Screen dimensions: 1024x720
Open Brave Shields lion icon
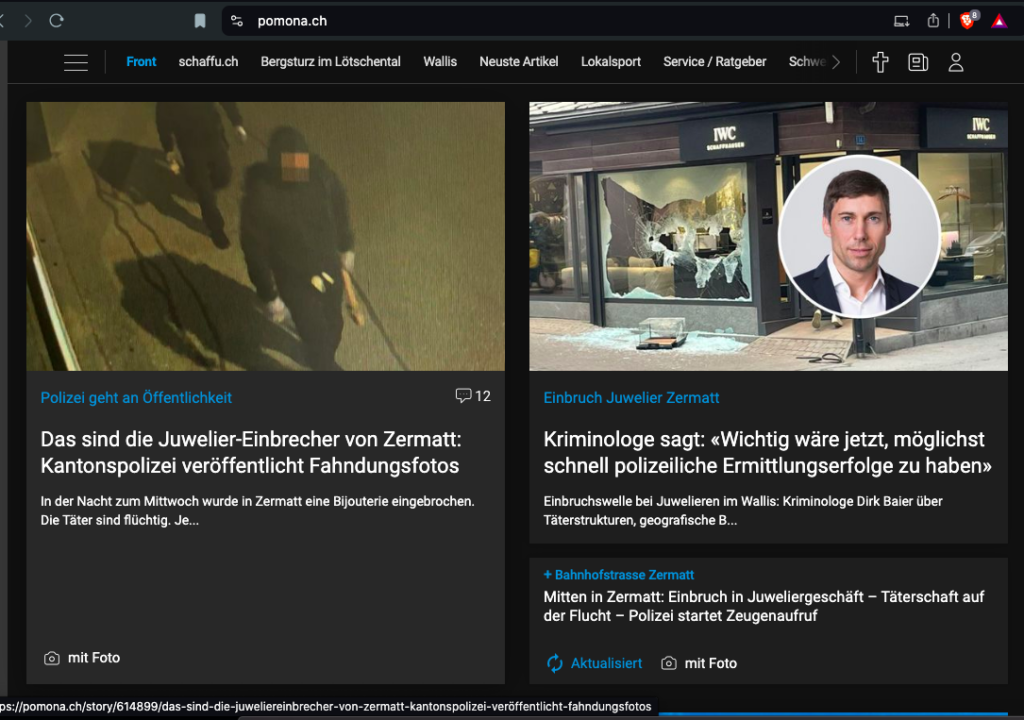967,21
